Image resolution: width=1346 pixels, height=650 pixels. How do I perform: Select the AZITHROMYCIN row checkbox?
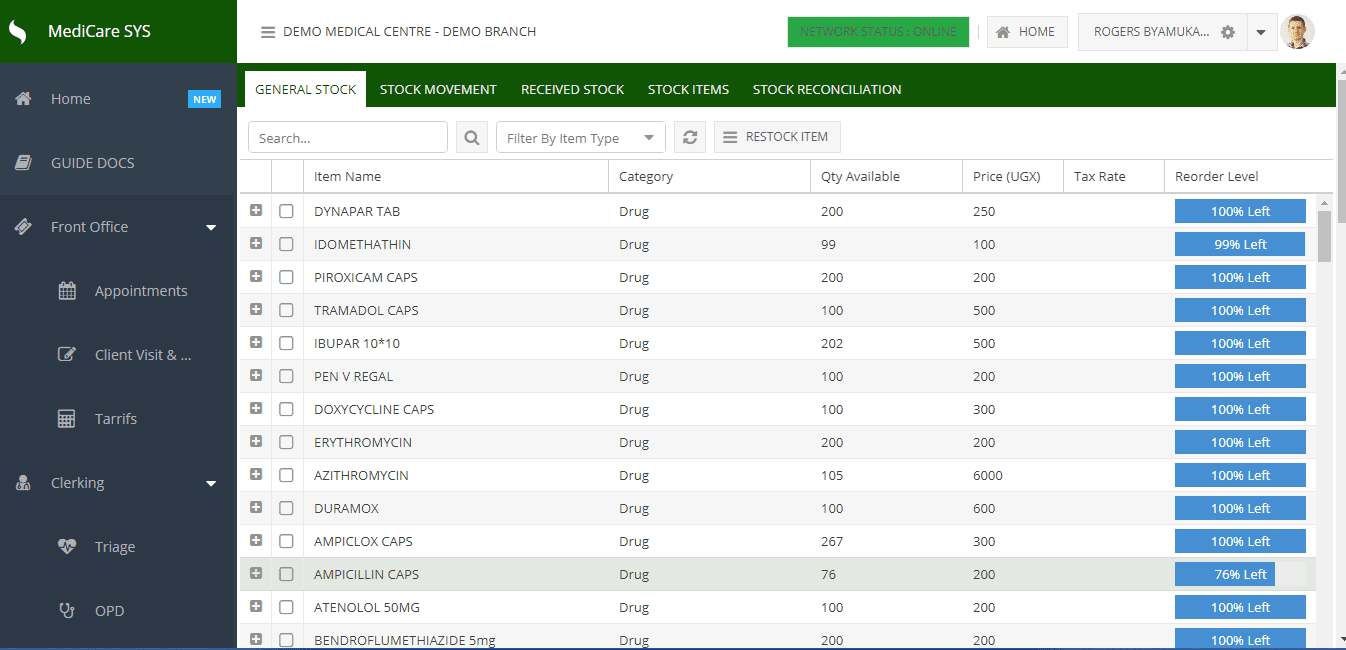pos(286,476)
